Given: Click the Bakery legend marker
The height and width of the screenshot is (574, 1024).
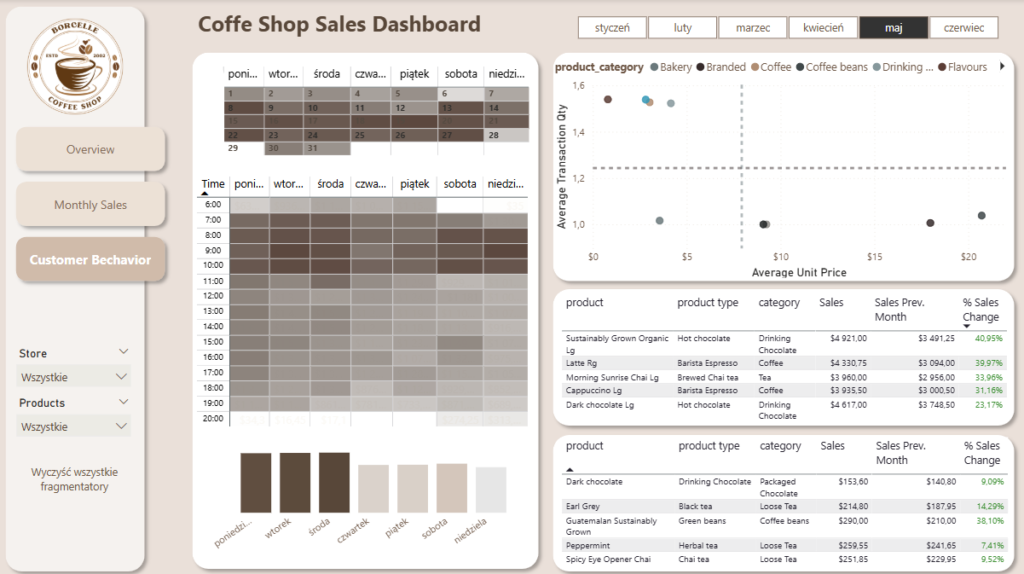Looking at the screenshot, I should (x=655, y=67).
